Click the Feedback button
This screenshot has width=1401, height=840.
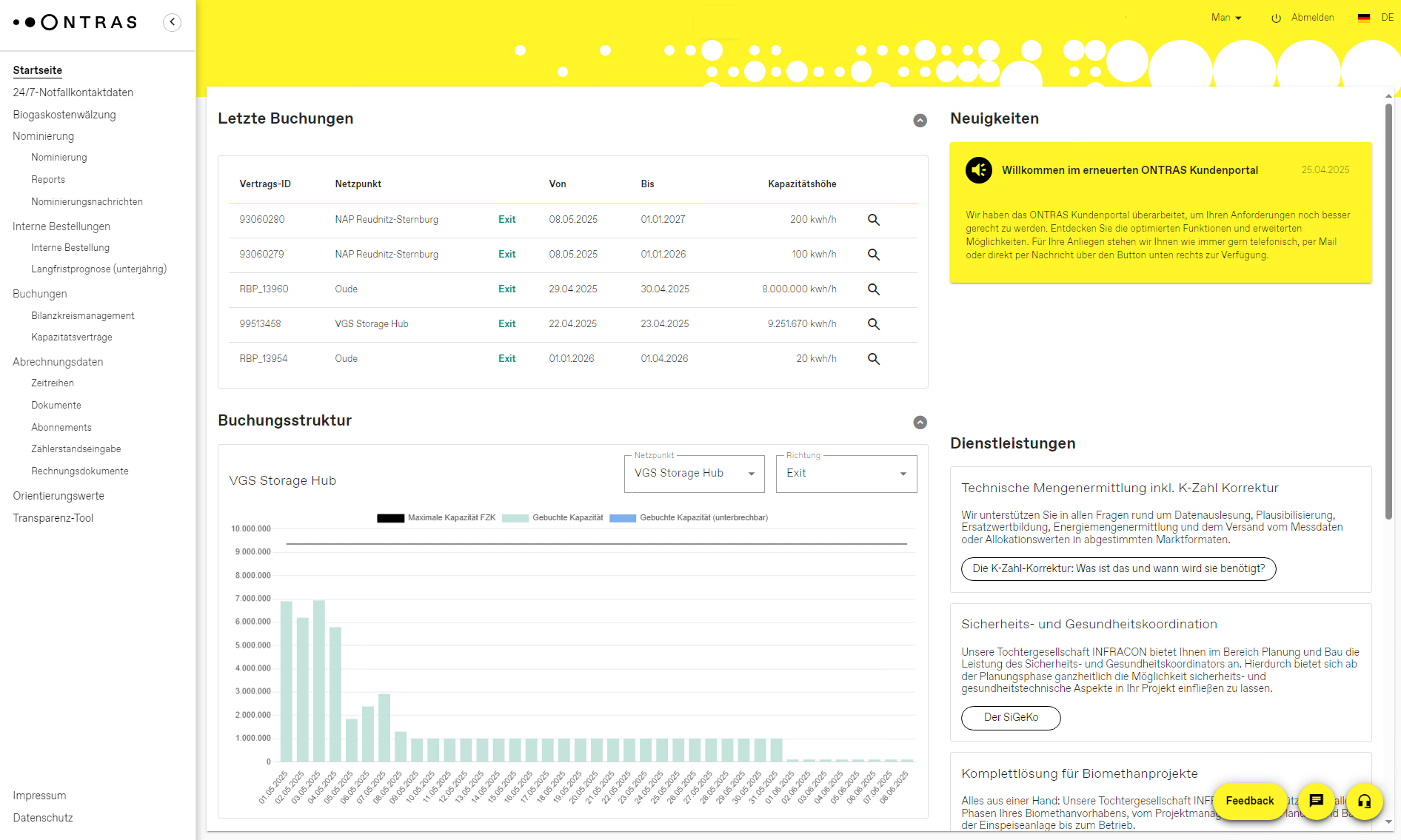tap(1250, 801)
